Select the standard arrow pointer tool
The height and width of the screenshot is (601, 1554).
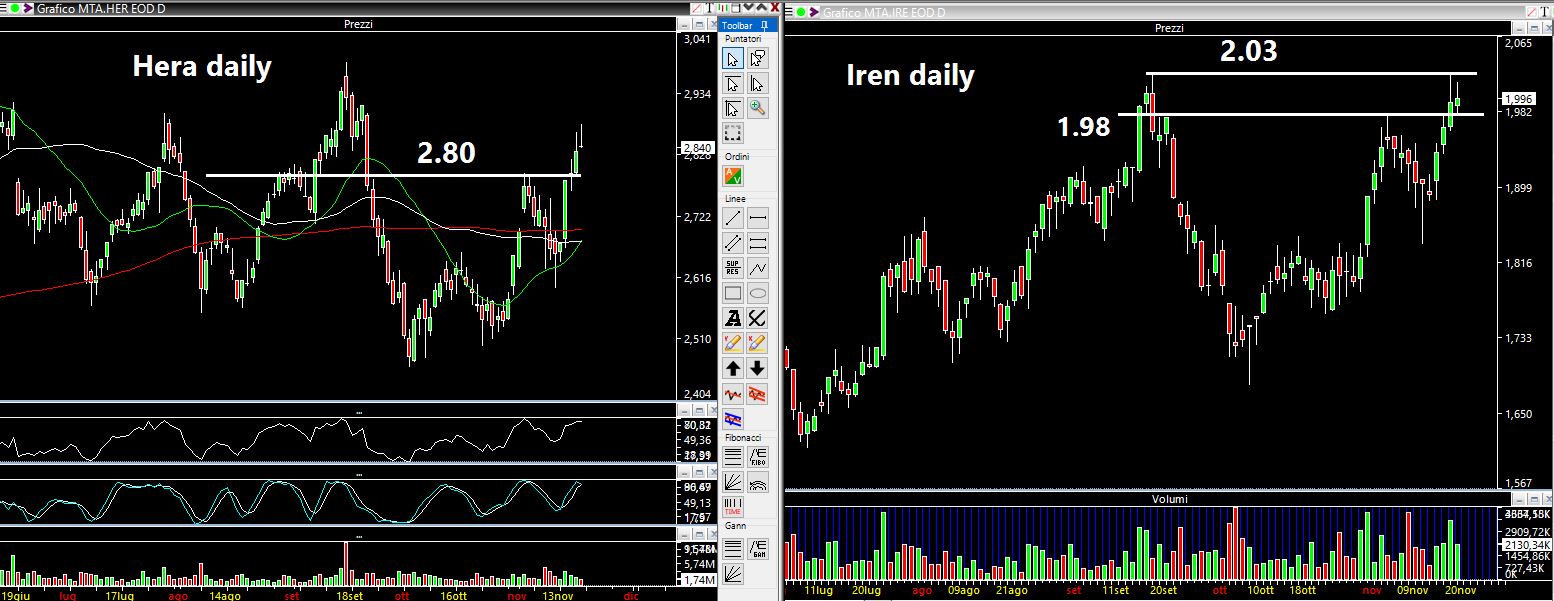(x=733, y=58)
